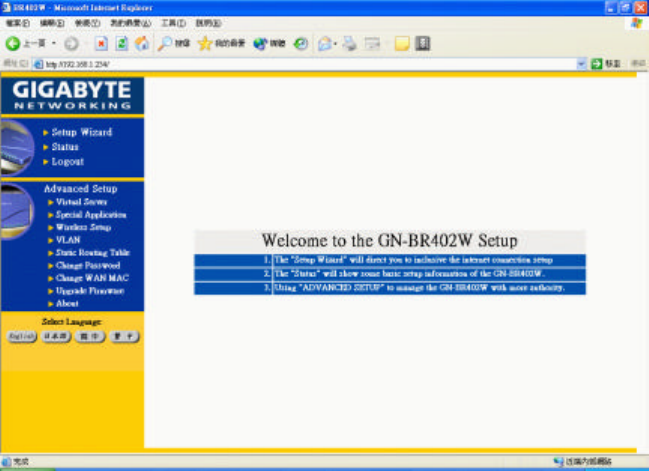The image size is (649, 471).
Task: Select the English language button
Action: click(x=22, y=336)
